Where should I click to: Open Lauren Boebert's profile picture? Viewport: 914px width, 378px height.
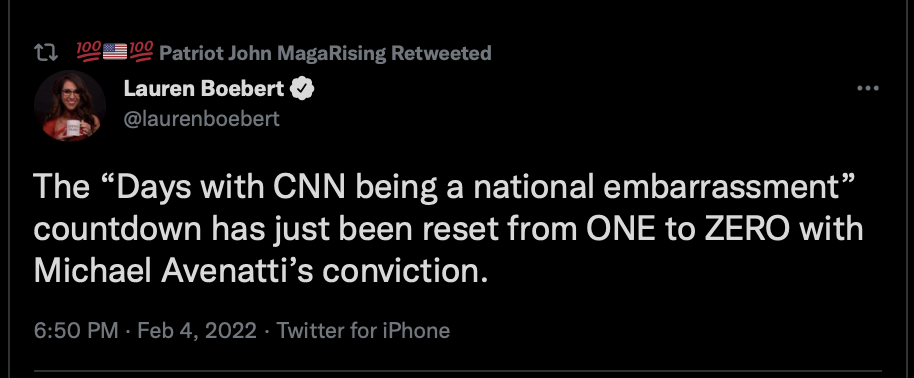pyautogui.click(x=70, y=106)
